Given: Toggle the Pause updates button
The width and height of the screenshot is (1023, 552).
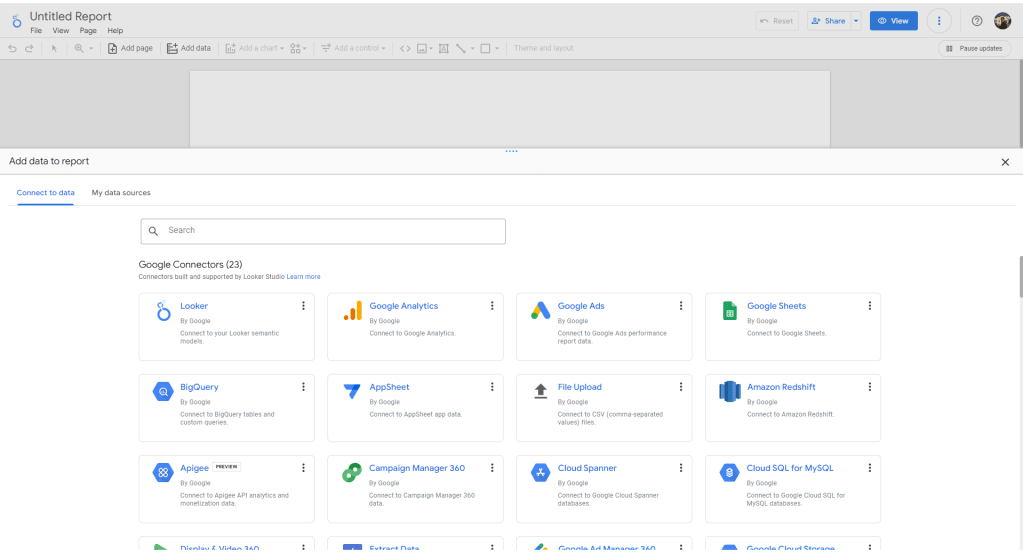Looking at the screenshot, I should tap(974, 48).
